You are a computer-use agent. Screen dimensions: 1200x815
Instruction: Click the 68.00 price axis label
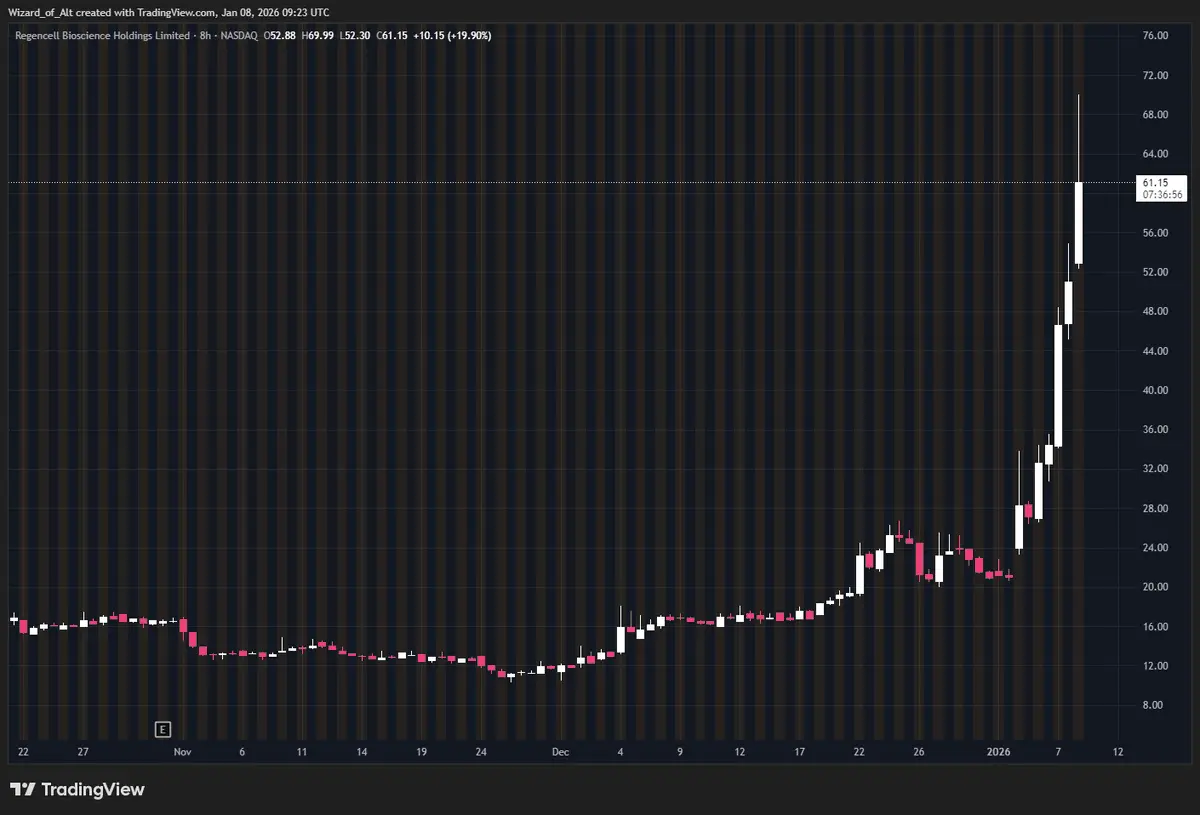(x=1155, y=115)
